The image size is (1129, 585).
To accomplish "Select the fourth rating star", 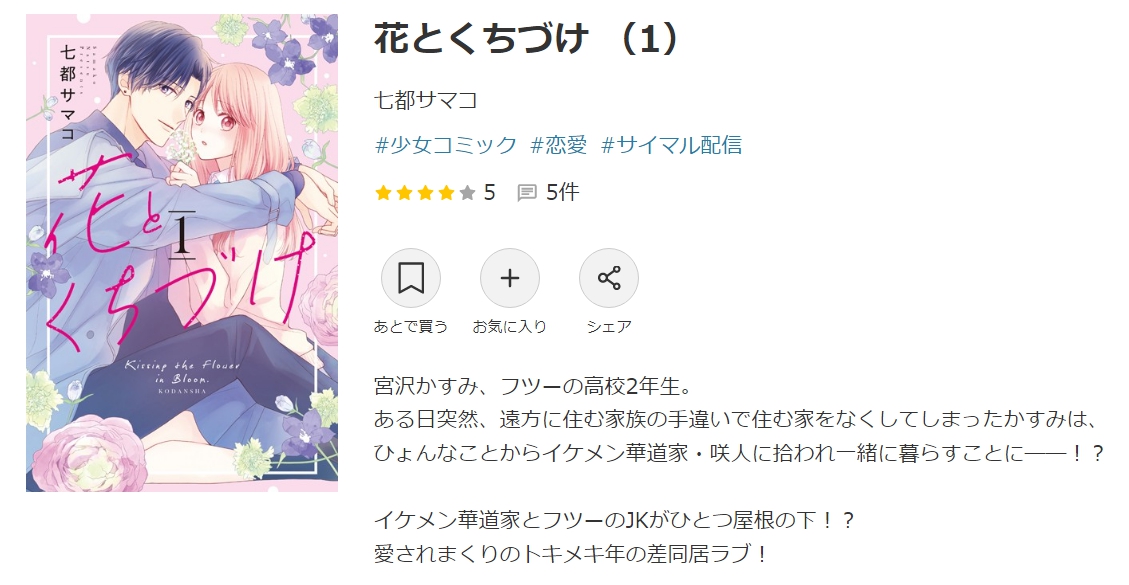I will coord(447,192).
